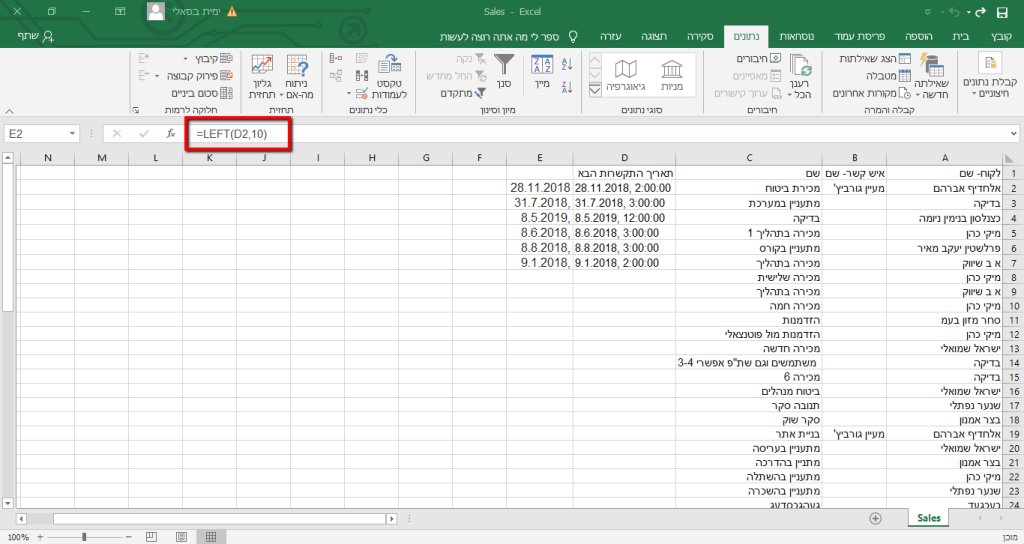Open the Outline (חלוקה לרמות) dialog launcher
1024x544 pixels.
[136, 110]
